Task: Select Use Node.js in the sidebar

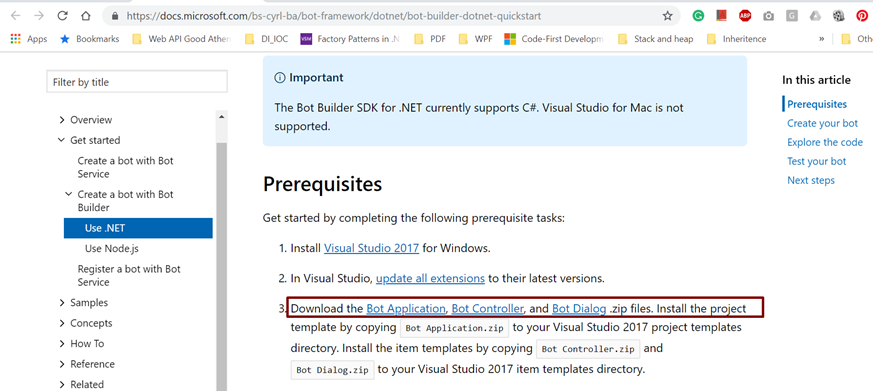Action: point(108,248)
